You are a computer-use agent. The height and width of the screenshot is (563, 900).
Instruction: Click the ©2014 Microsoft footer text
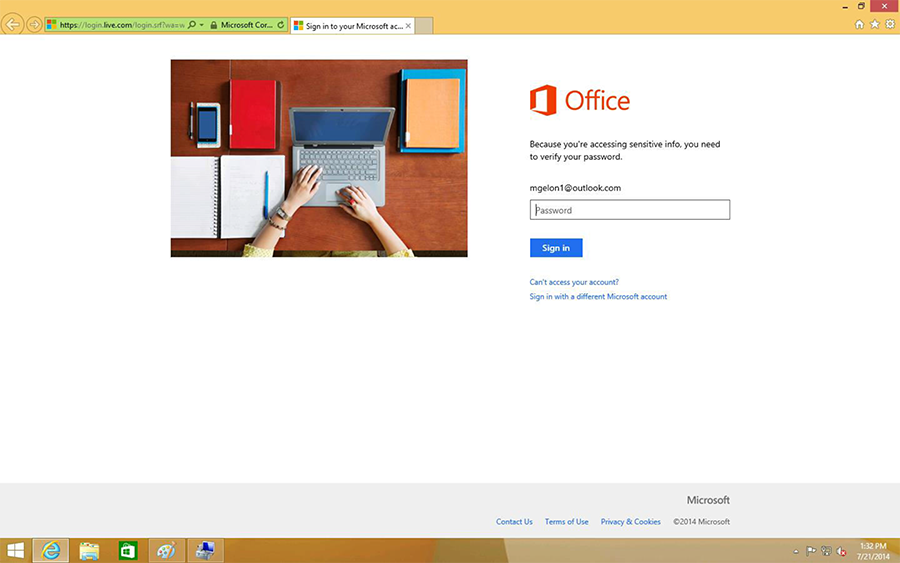(x=701, y=522)
